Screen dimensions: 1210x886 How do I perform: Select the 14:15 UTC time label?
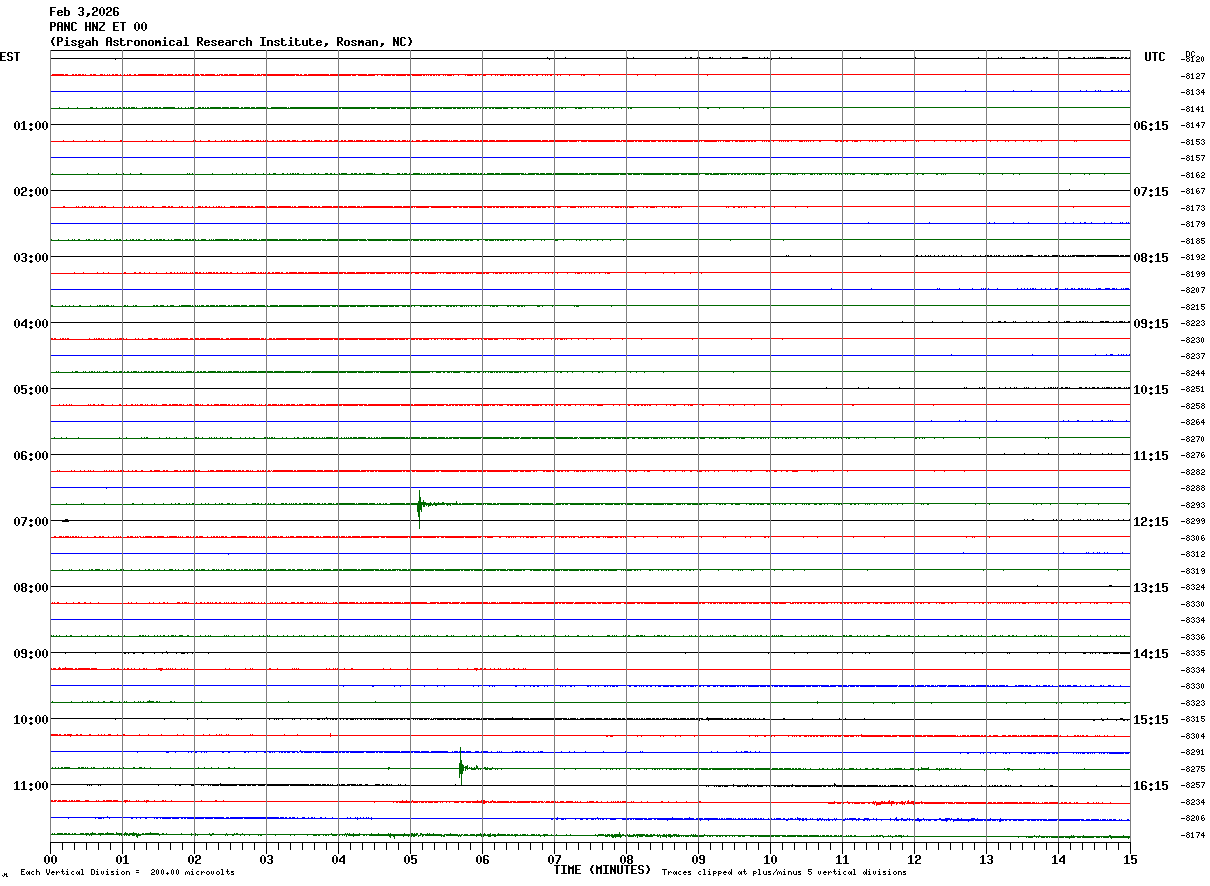click(1150, 654)
